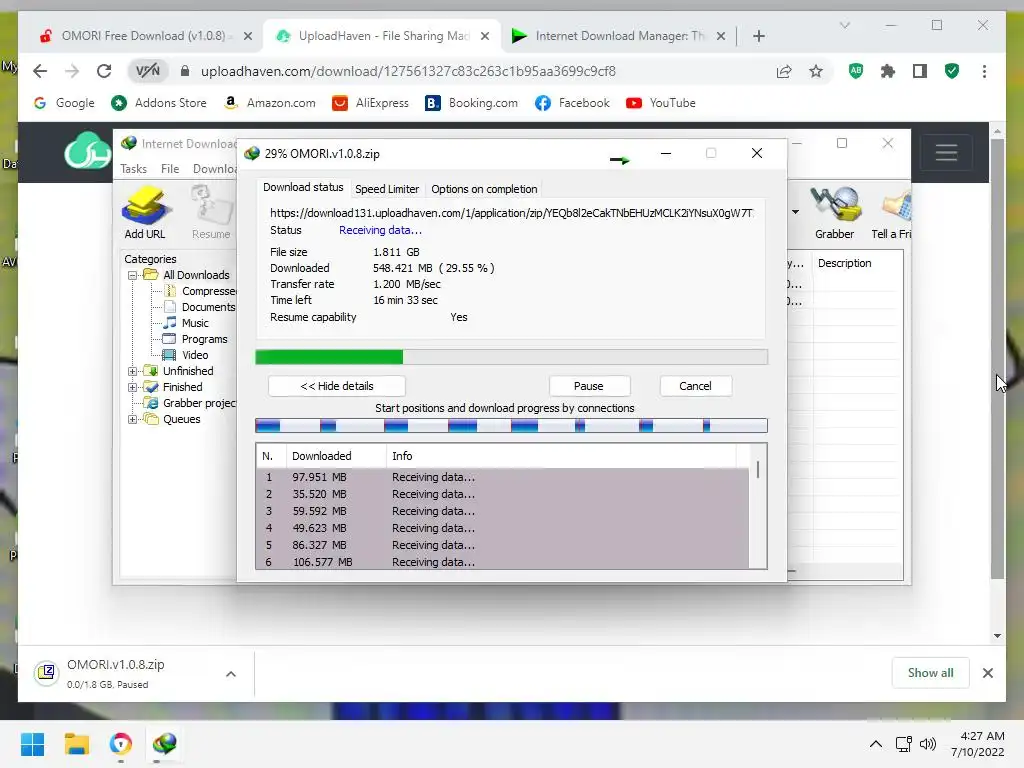Viewport: 1024px width, 768px height.
Task: Open the Addons Store bookmark
Action: 159,103
